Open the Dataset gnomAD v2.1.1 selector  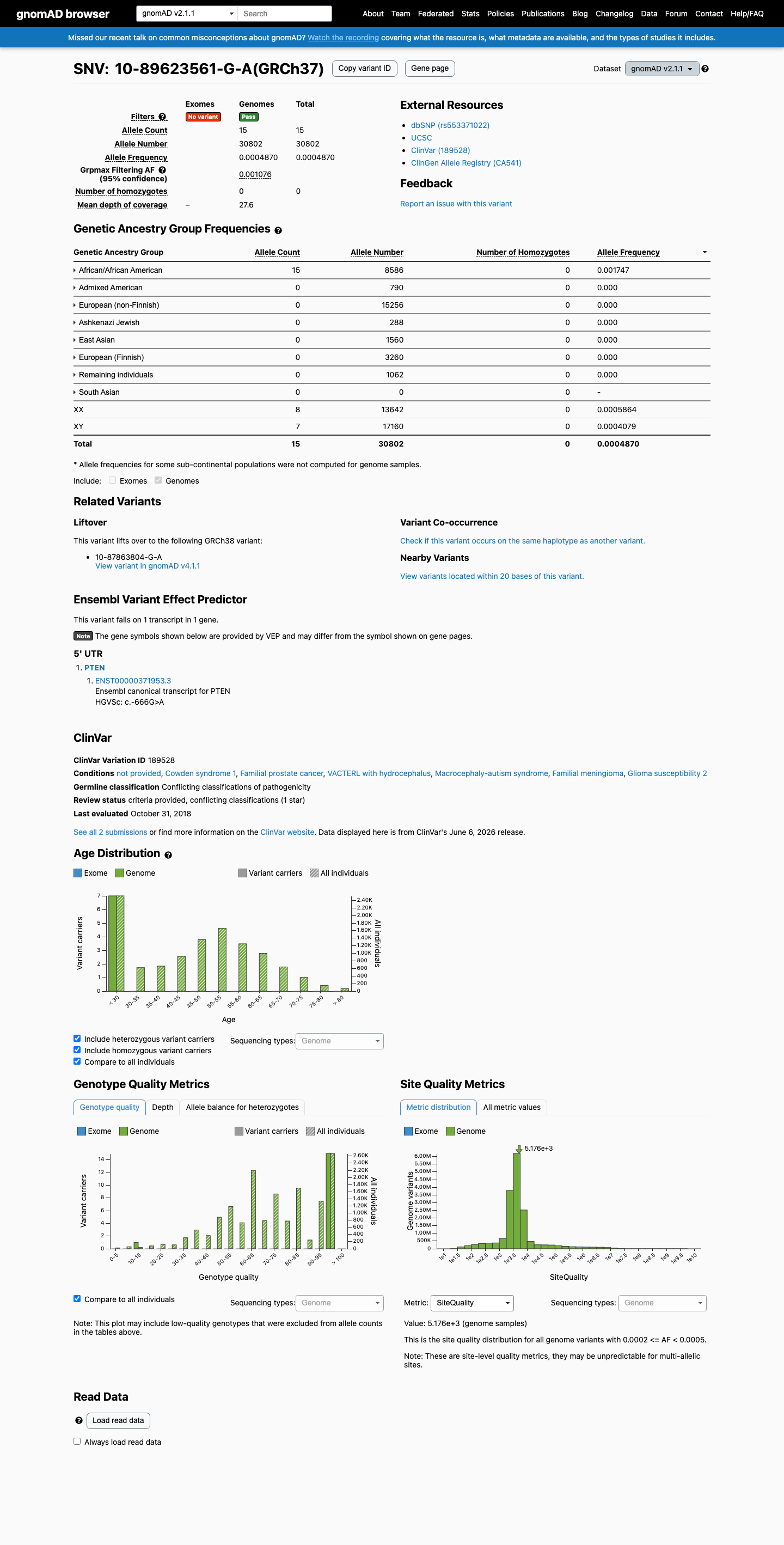pyautogui.click(x=661, y=69)
